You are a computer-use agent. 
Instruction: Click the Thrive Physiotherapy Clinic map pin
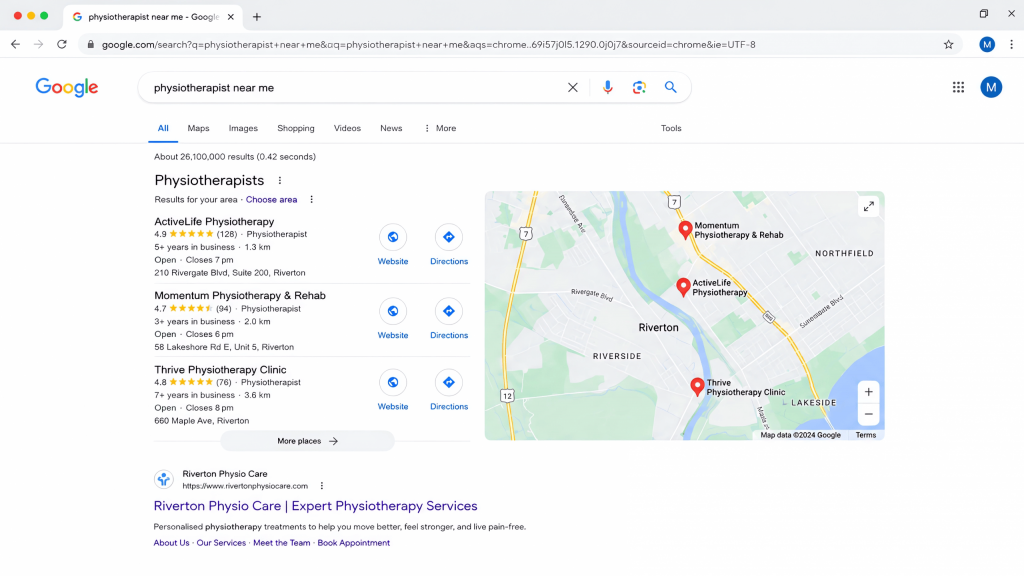pos(697,387)
